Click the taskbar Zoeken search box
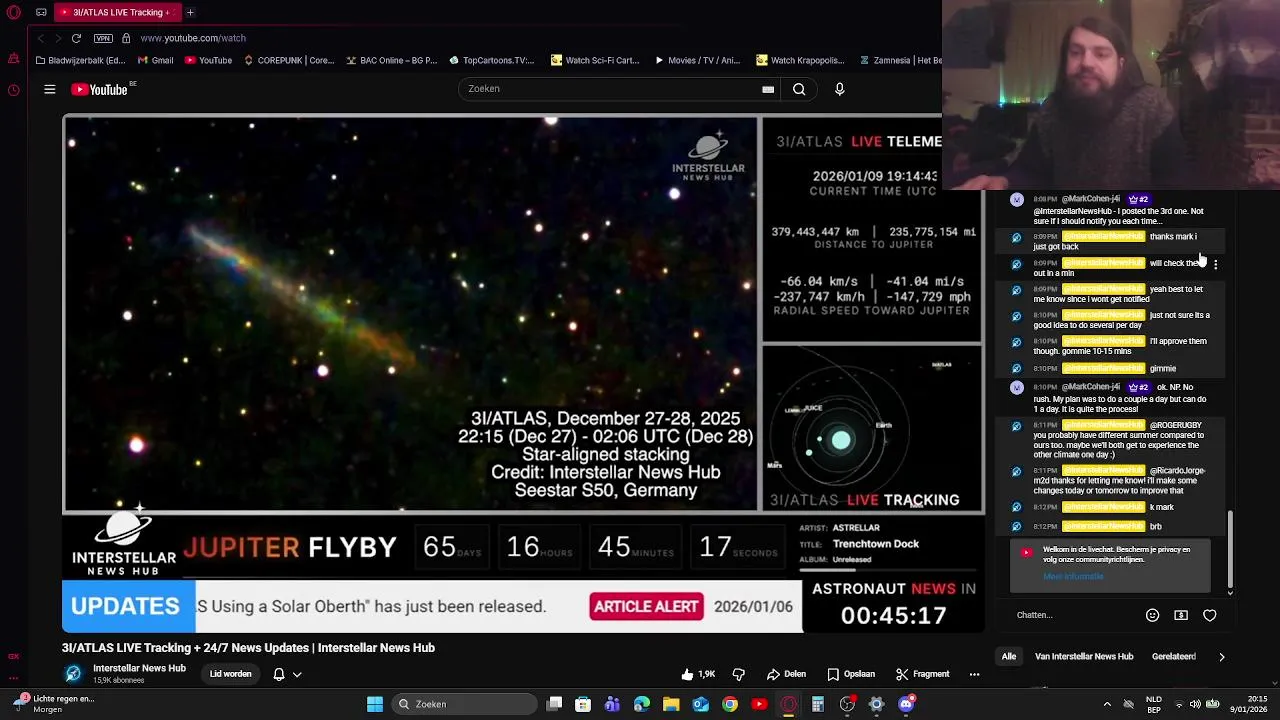This screenshot has height=720, width=1280. [x=463, y=704]
